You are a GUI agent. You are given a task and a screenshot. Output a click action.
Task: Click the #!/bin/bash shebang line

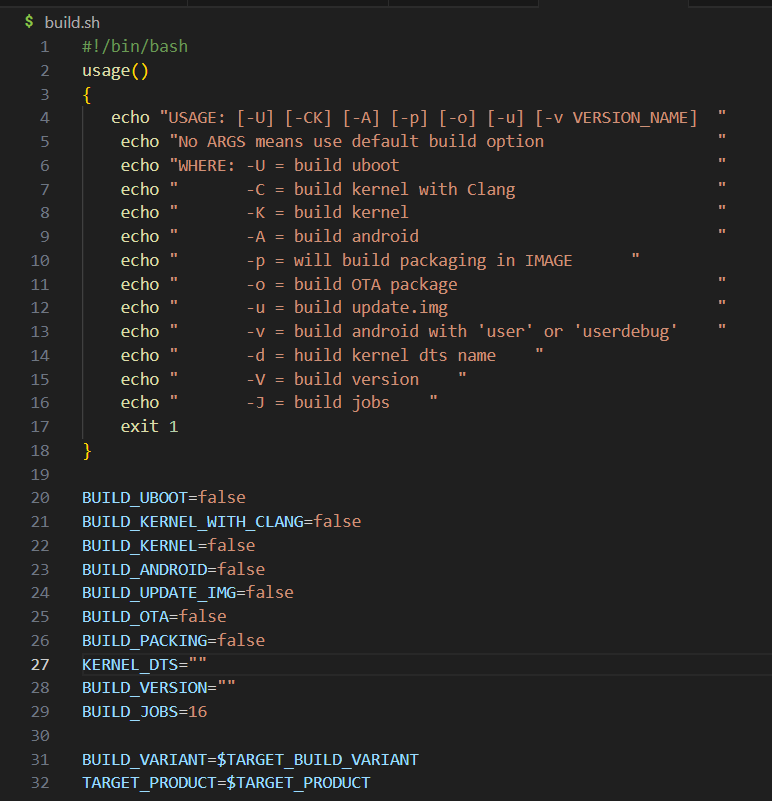point(135,46)
